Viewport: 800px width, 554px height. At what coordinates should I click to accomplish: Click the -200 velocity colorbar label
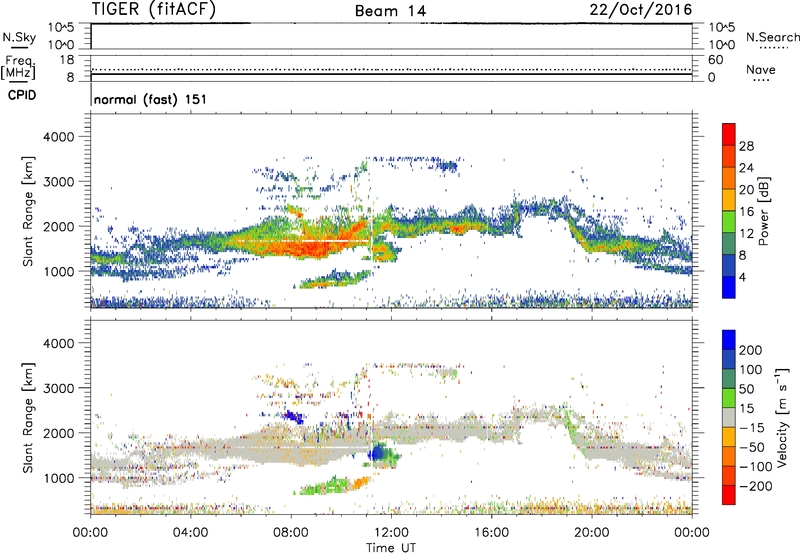coord(756,486)
